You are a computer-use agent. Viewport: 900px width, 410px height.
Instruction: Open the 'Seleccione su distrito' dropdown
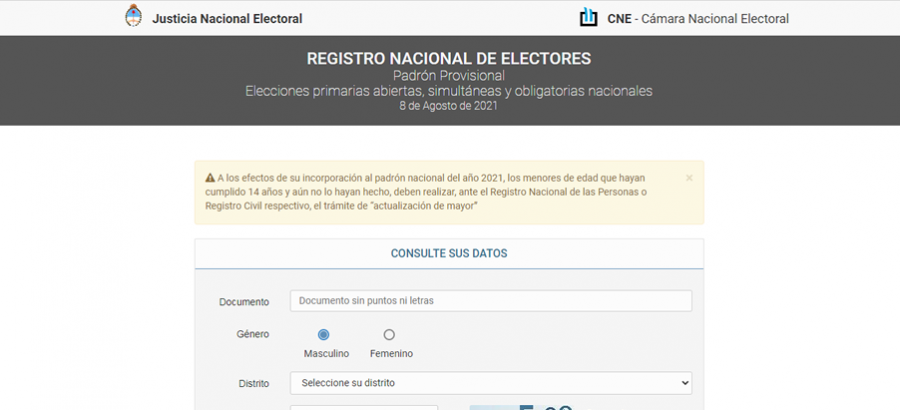491,383
